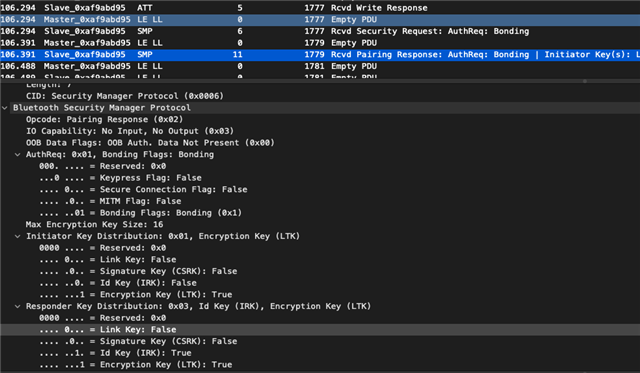Click time 106.488 in packet list
The height and width of the screenshot is (373, 640).
coord(18,66)
